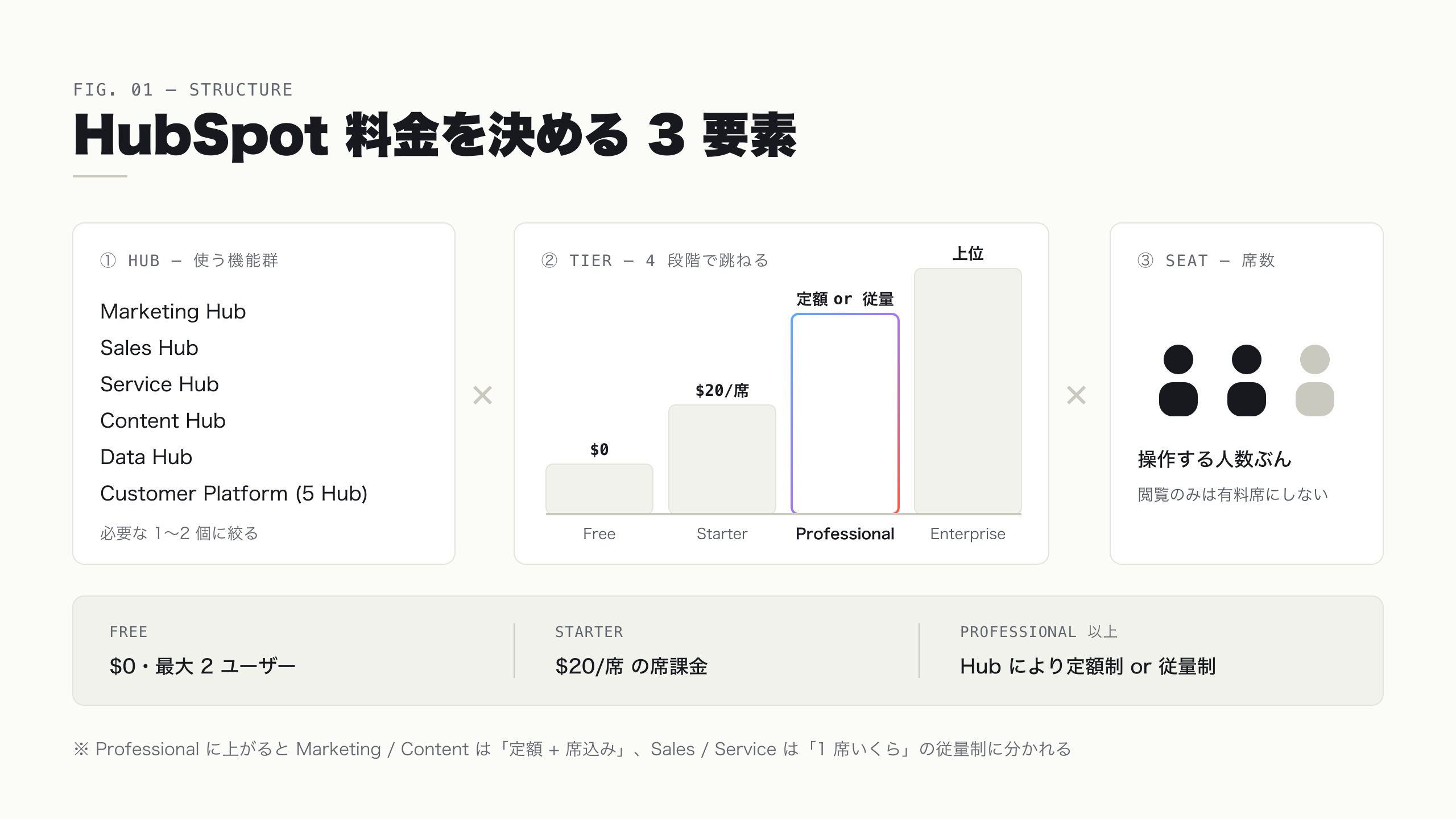Click Customer Platform (5 Hub) item
1456x819 pixels.
coord(234,494)
